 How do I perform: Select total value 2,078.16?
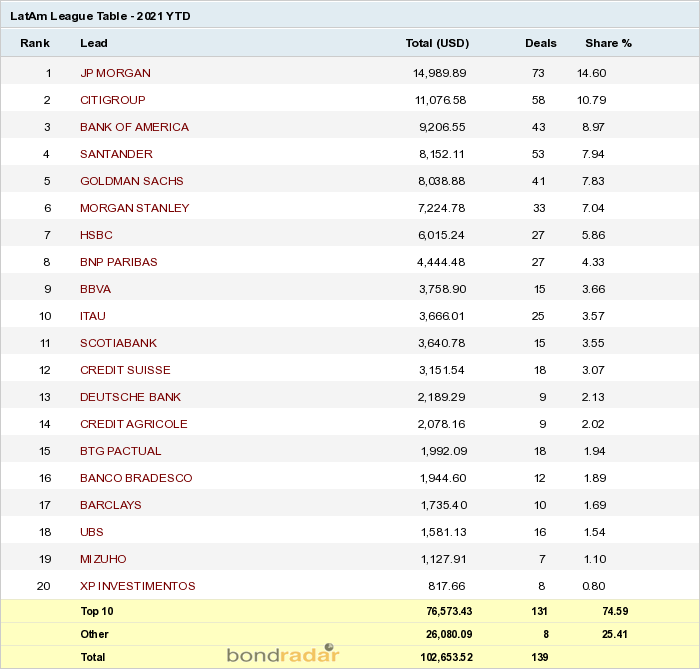tap(442, 424)
